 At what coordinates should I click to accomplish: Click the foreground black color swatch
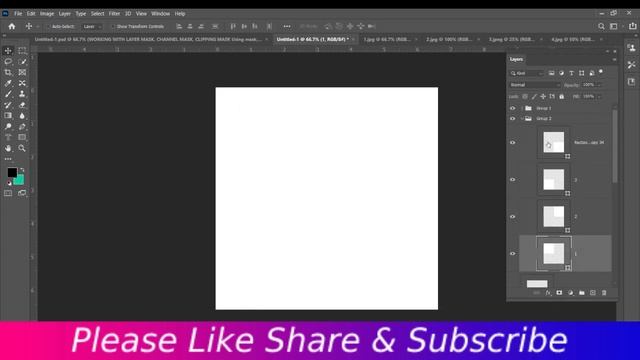pyautogui.click(x=11, y=172)
